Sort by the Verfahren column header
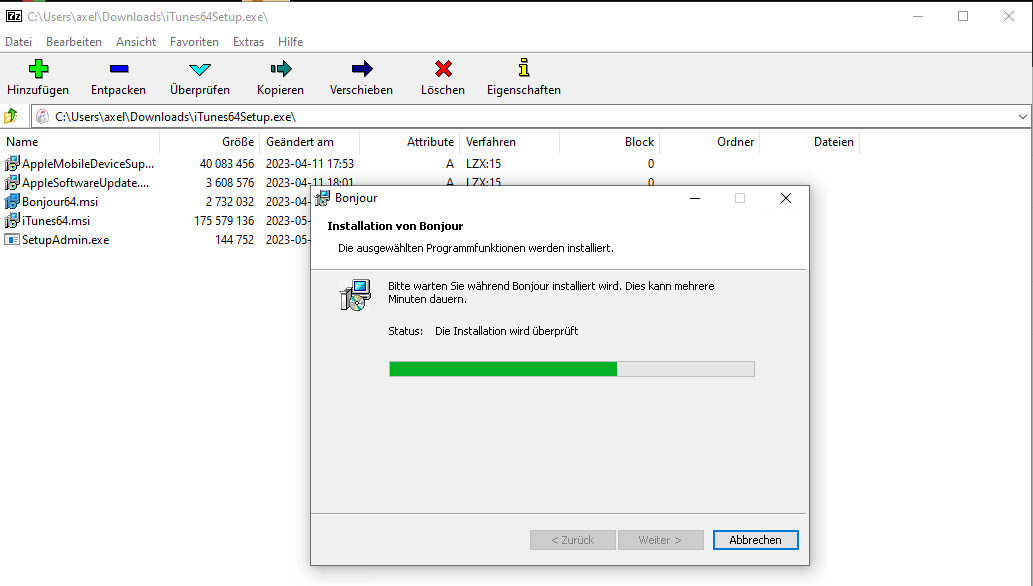 point(509,142)
